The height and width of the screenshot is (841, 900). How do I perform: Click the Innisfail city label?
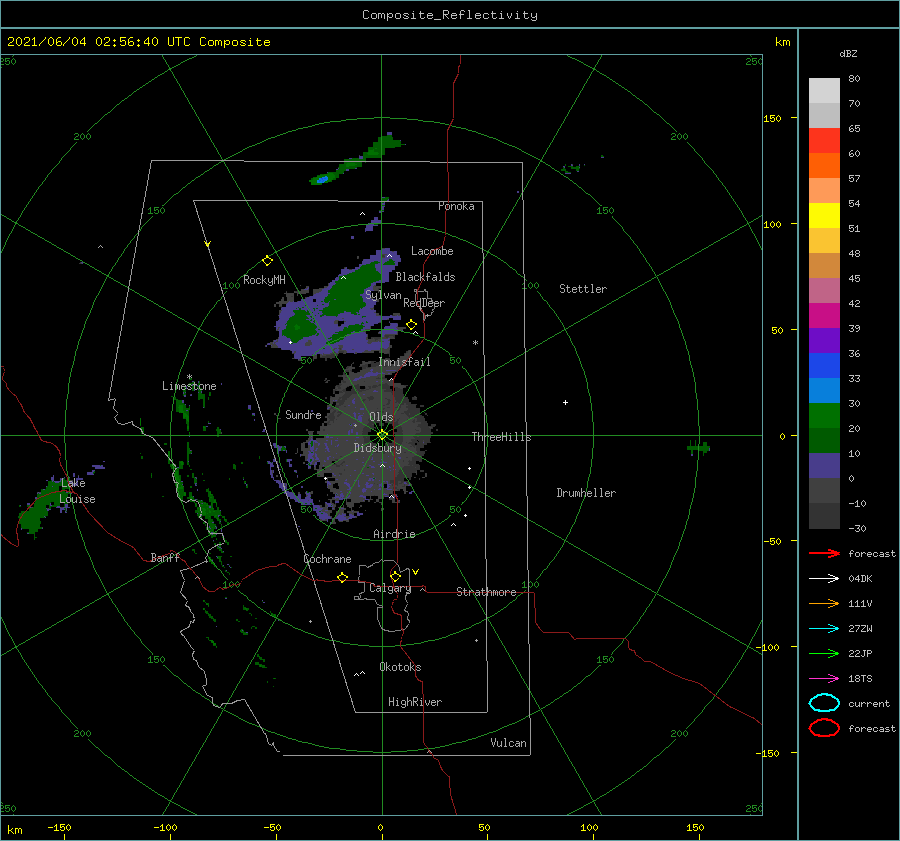405,362
